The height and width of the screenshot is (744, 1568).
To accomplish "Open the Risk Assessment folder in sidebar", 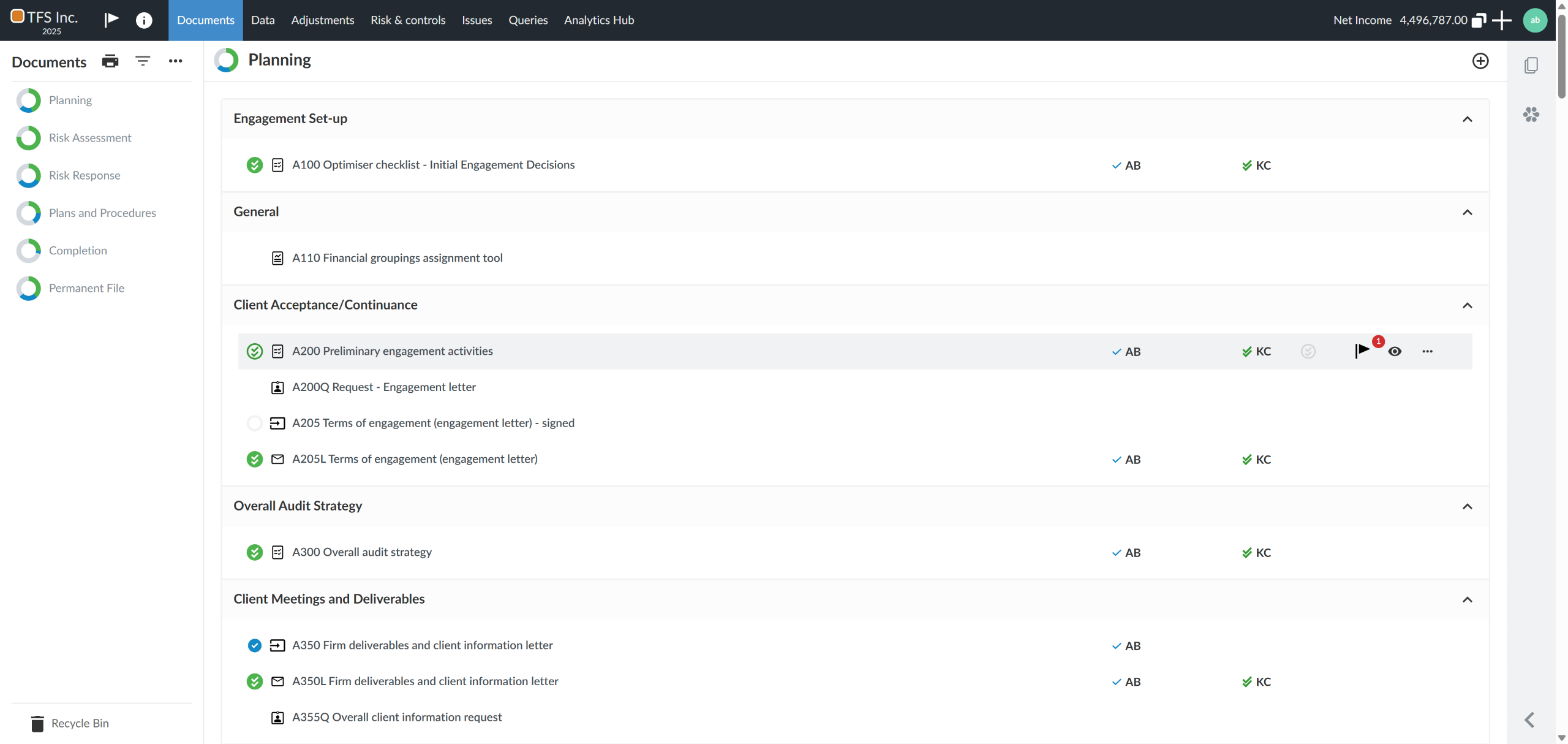I will click(x=89, y=138).
